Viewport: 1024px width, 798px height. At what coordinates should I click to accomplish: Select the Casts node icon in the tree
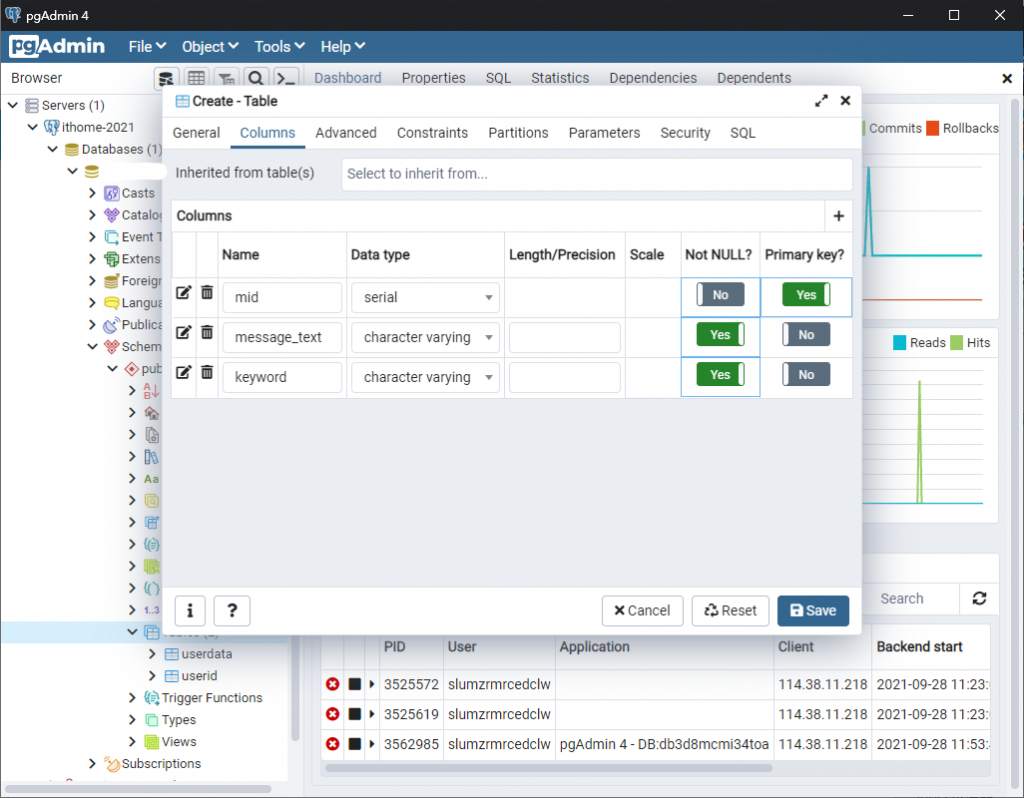pyautogui.click(x=112, y=193)
